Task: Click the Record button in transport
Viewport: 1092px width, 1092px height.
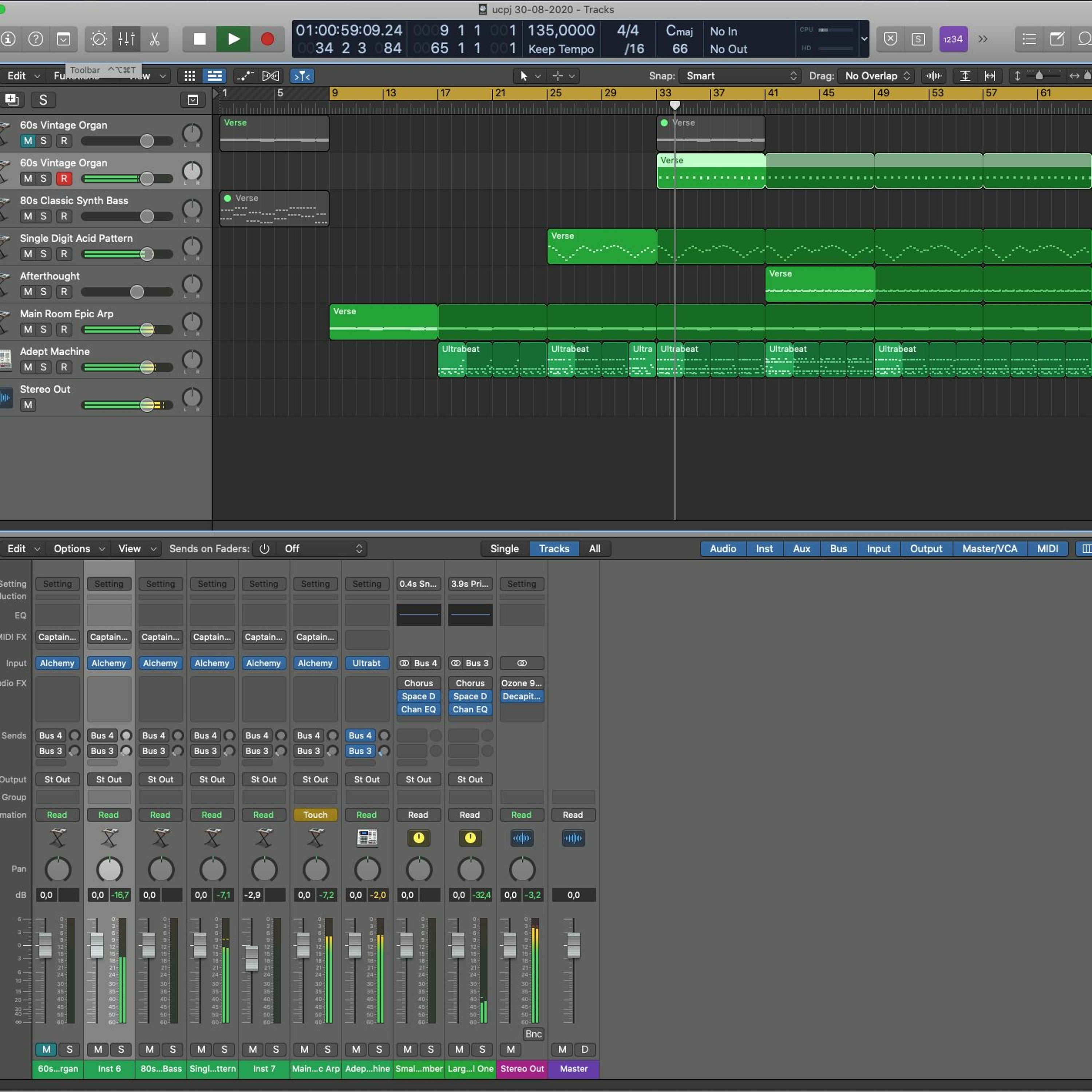Action: pyautogui.click(x=267, y=39)
